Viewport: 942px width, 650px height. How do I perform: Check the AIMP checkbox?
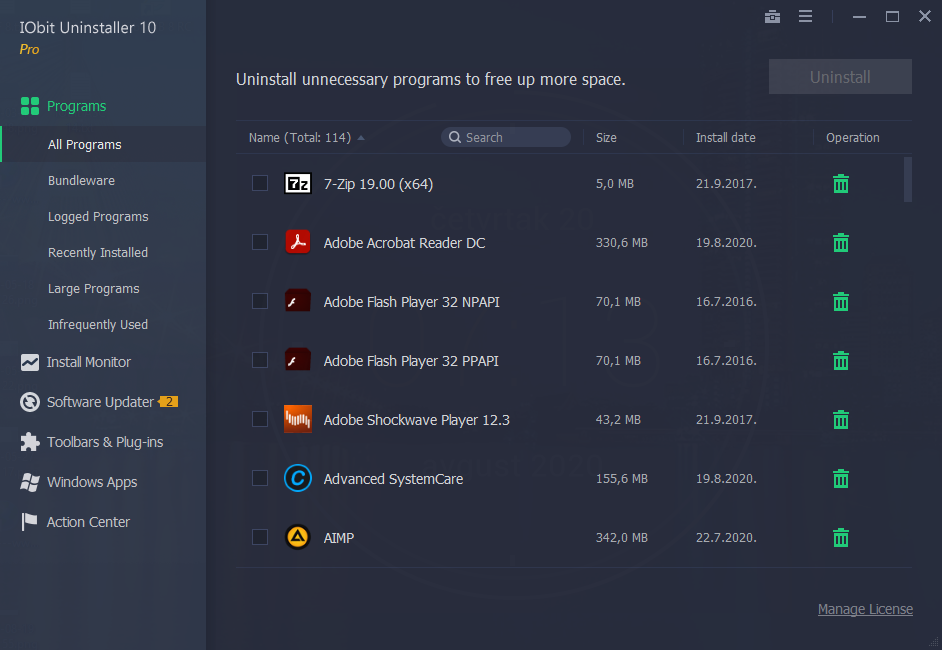click(260, 537)
